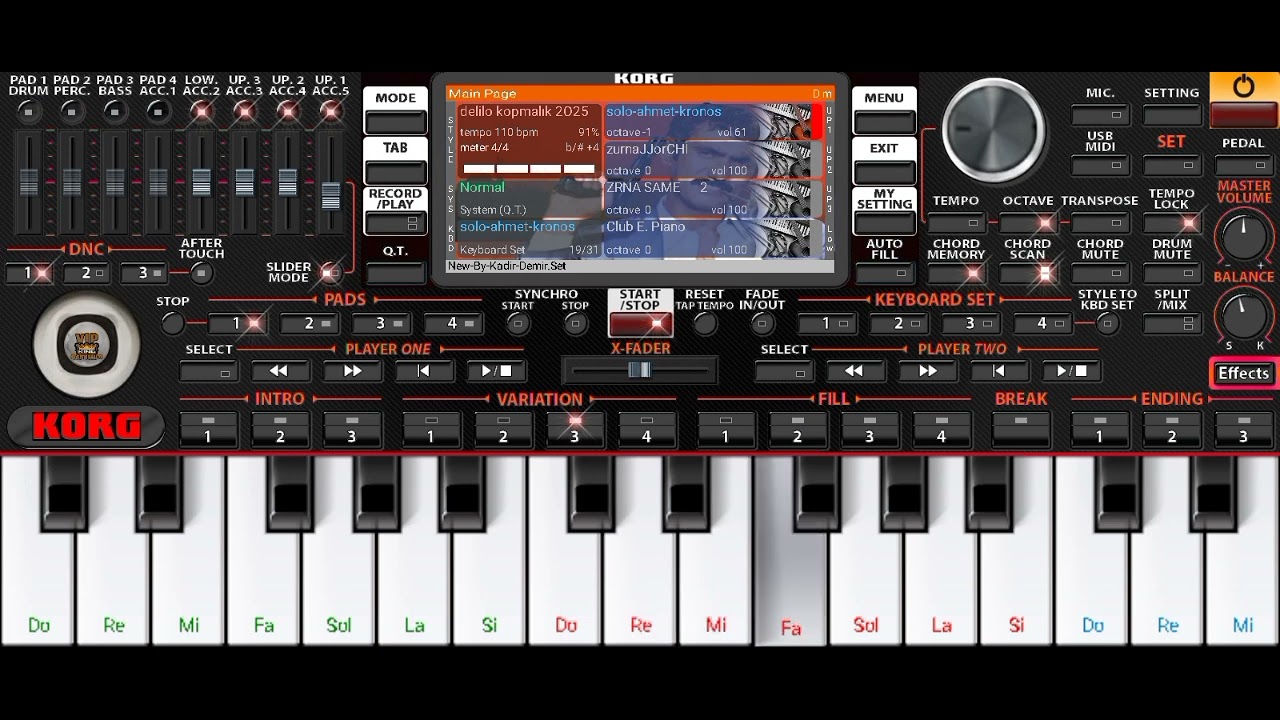Mute the PAD 1 DRUM track
The image size is (1280, 720).
[x=28, y=112]
